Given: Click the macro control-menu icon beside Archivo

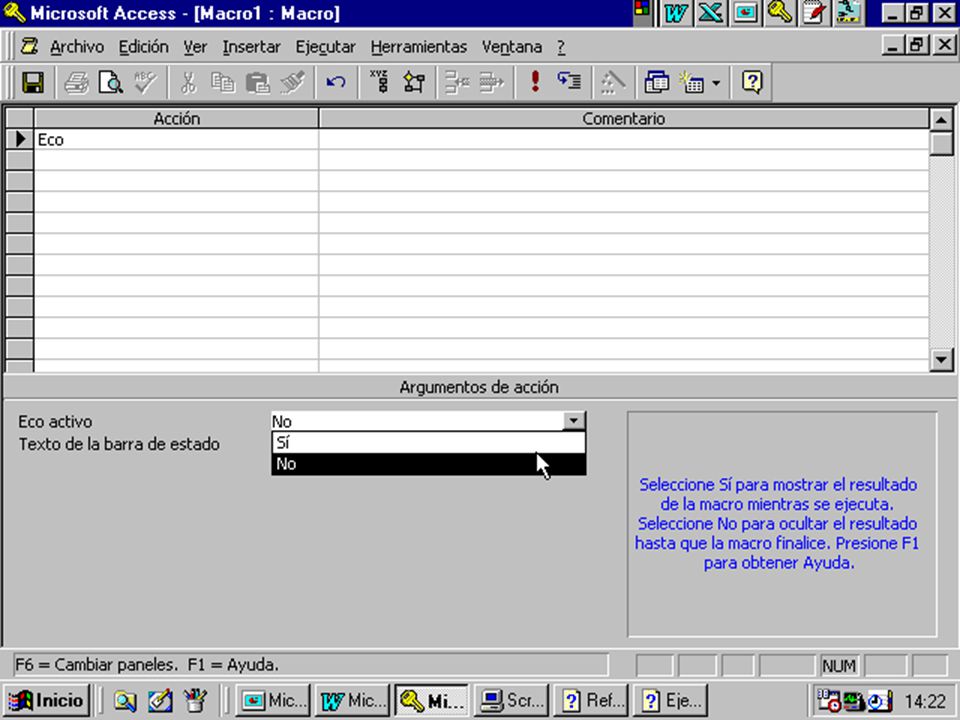Looking at the screenshot, I should pos(29,47).
